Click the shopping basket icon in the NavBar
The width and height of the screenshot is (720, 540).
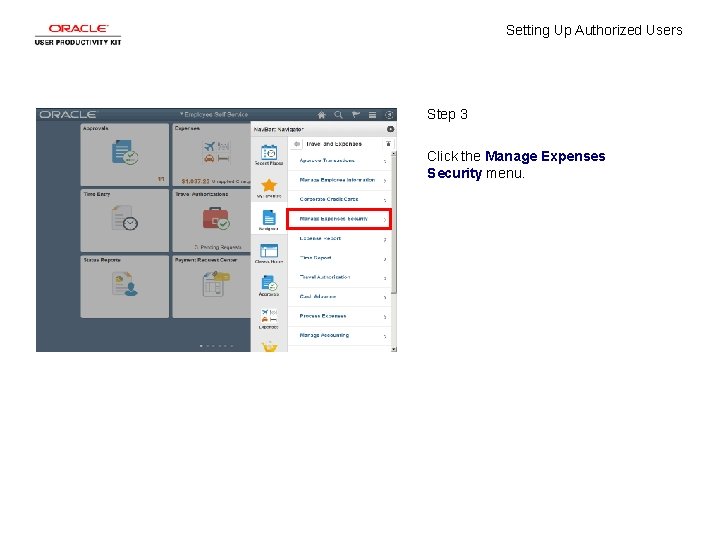pos(269,347)
